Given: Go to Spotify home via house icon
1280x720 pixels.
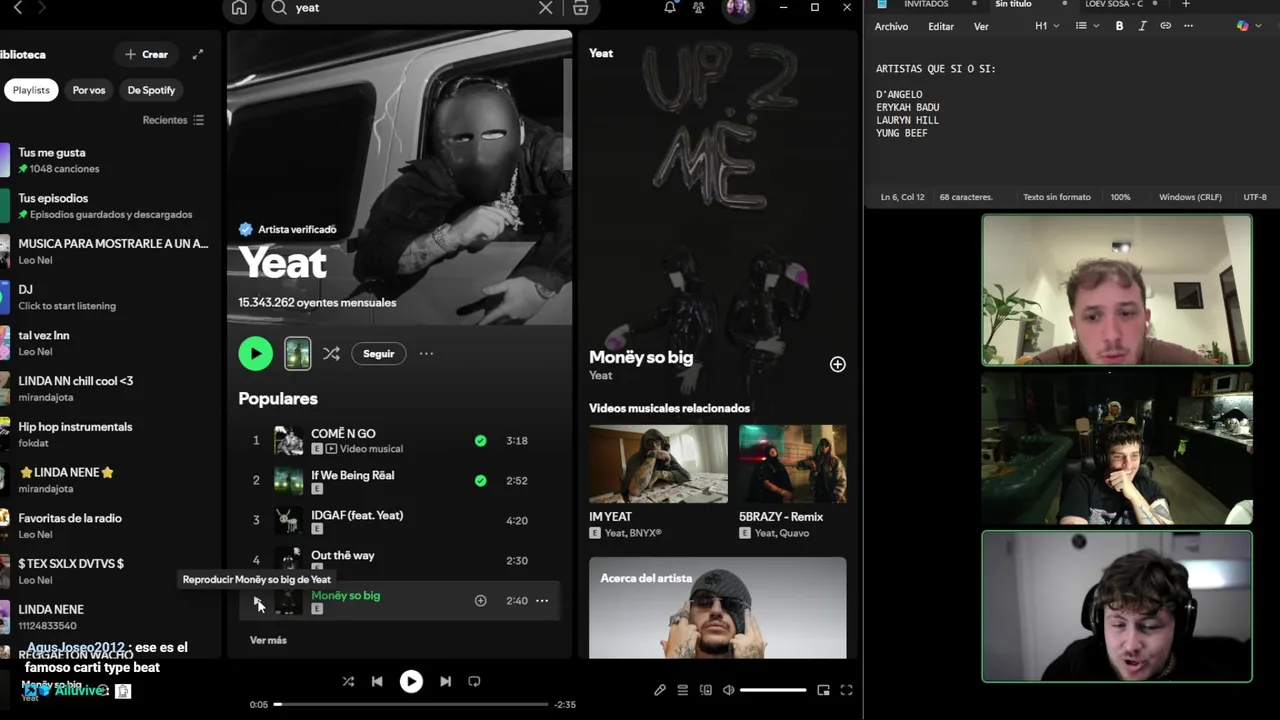Looking at the screenshot, I should coord(239,8).
